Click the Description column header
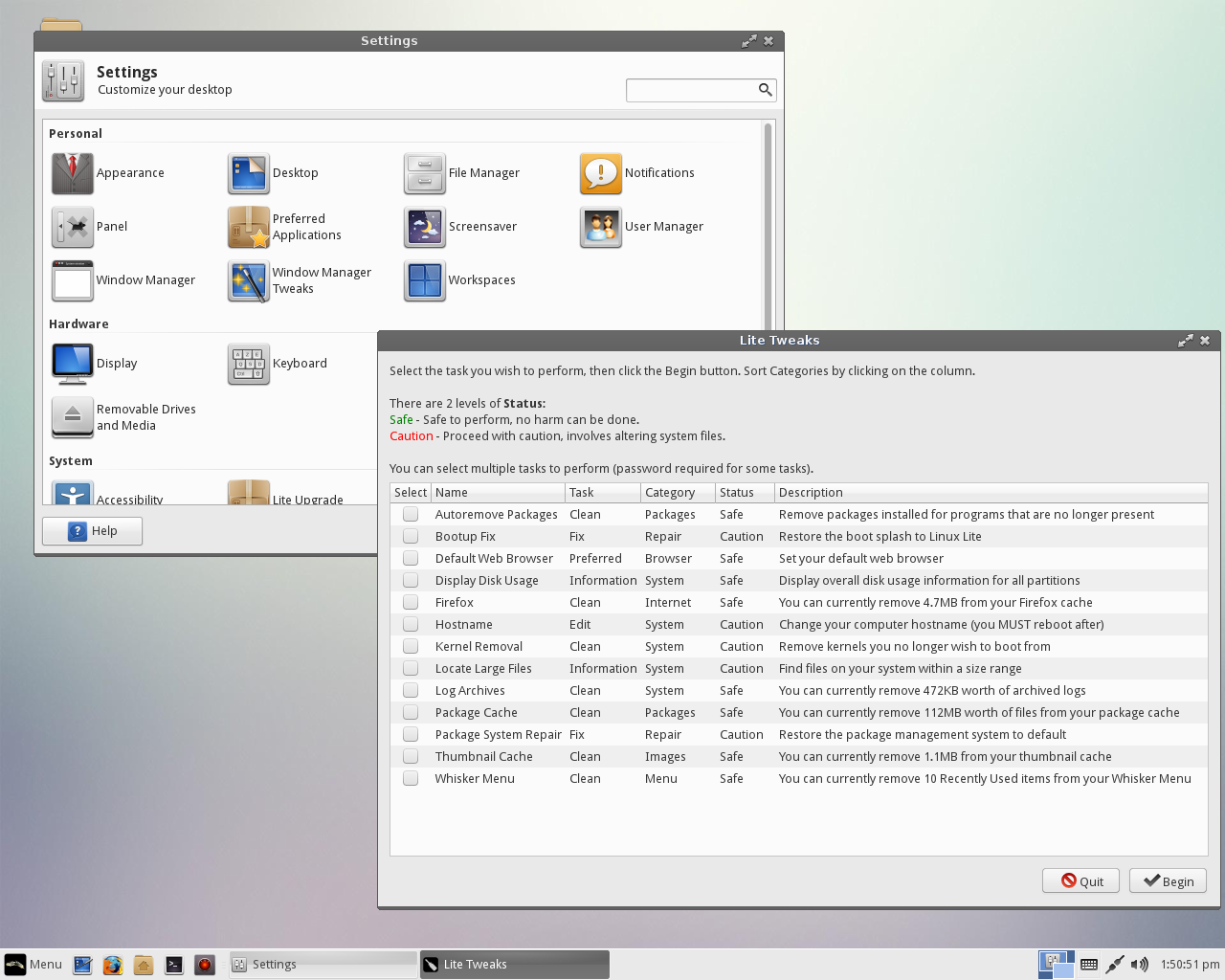Image resolution: width=1225 pixels, height=980 pixels. tap(991, 492)
